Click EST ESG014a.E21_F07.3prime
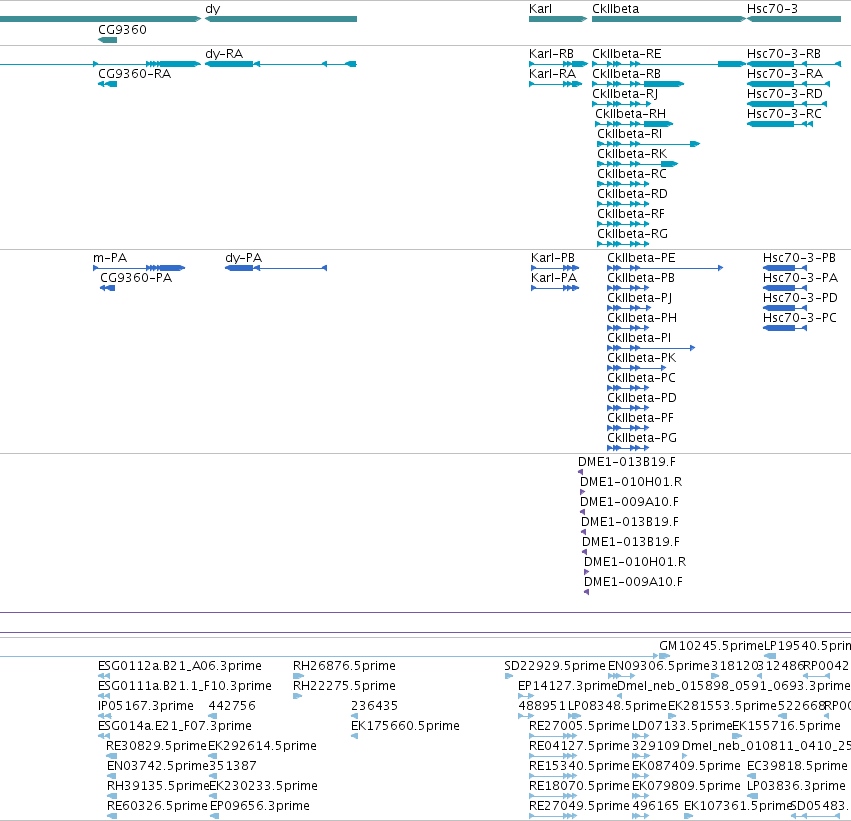This screenshot has width=851, height=821. (x=175, y=726)
